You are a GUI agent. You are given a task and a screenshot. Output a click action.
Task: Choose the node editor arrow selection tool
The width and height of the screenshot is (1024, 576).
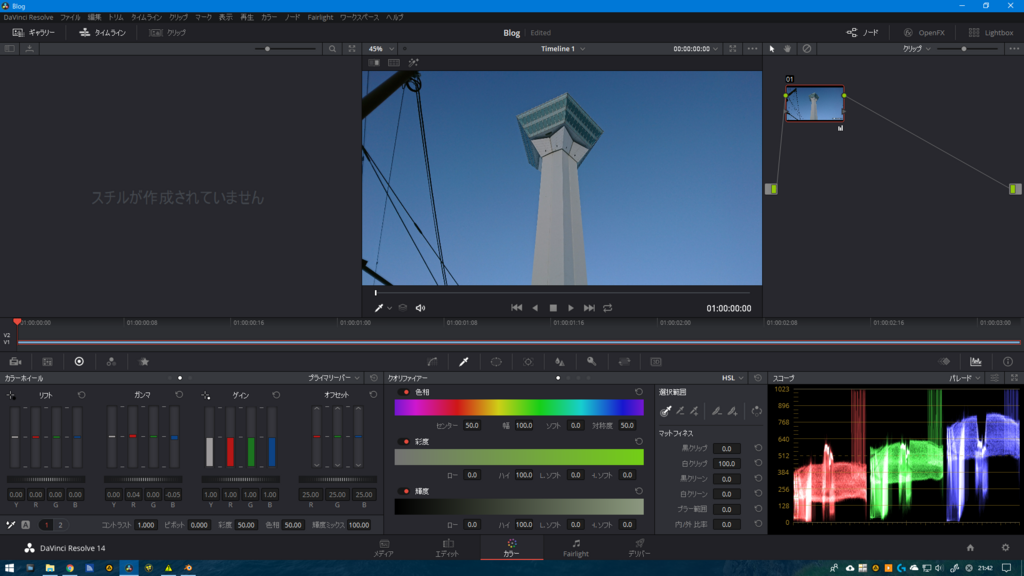[772, 49]
